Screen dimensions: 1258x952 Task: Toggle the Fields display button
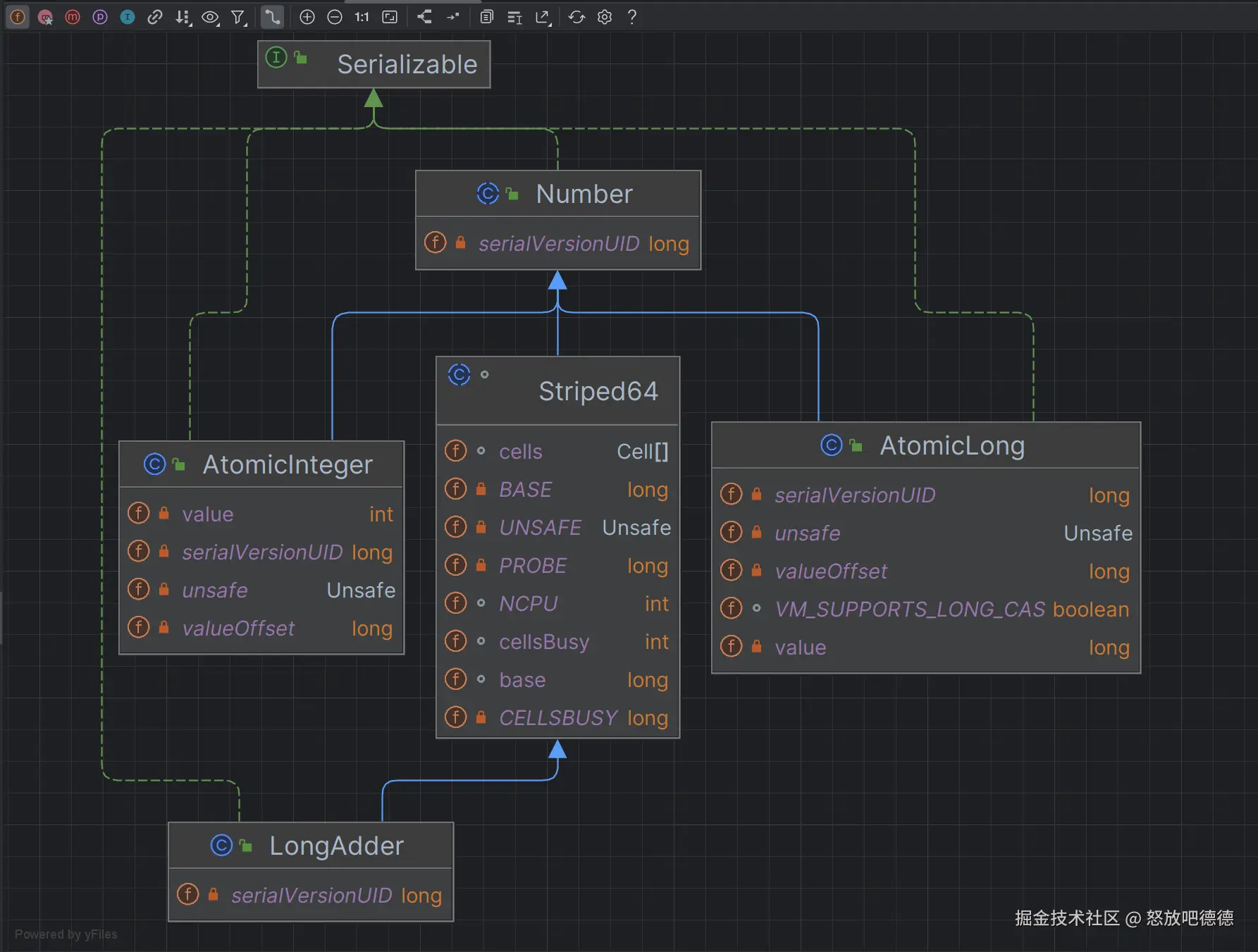pyautogui.click(x=18, y=17)
